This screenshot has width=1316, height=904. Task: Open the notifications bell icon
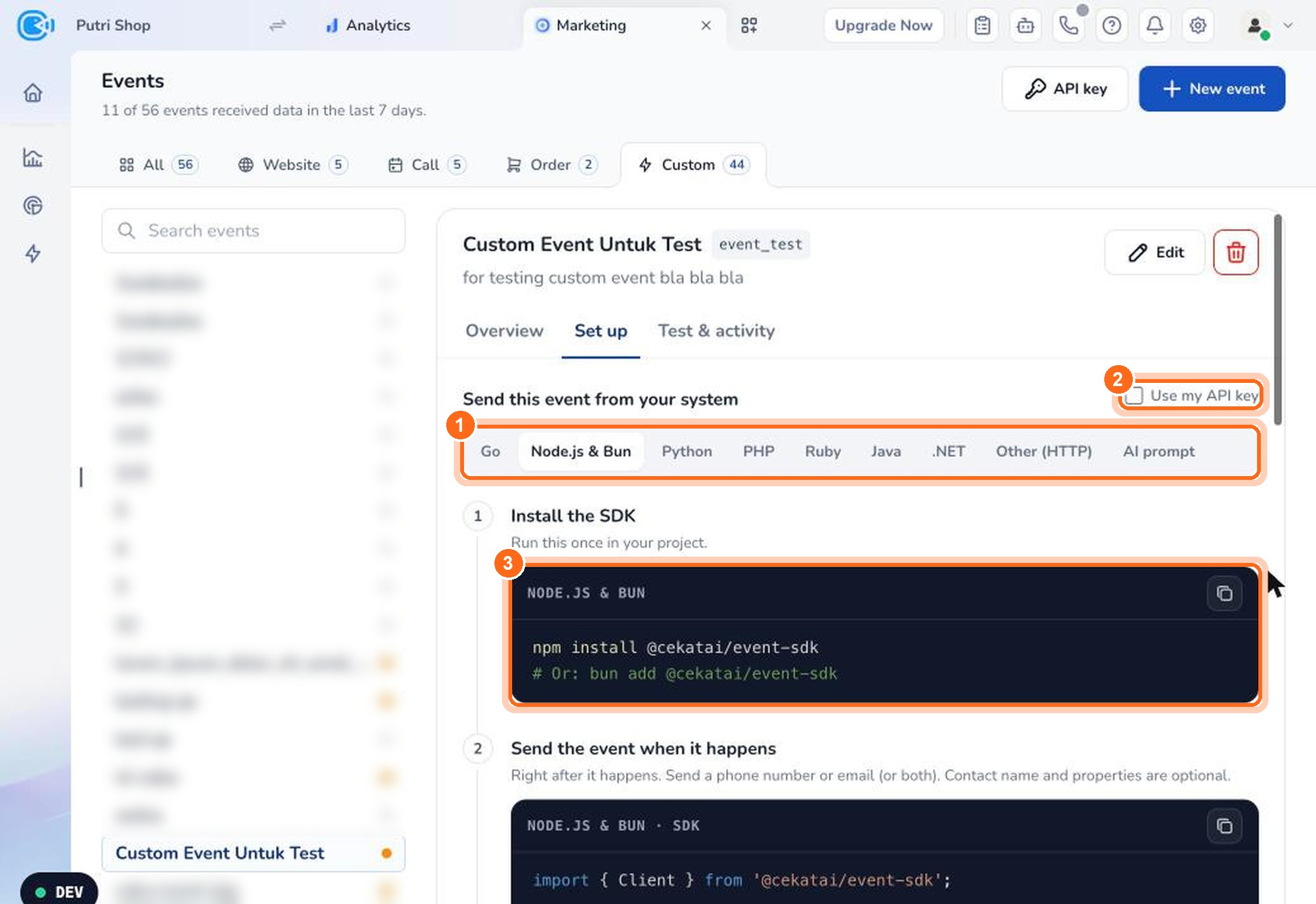click(x=1154, y=25)
